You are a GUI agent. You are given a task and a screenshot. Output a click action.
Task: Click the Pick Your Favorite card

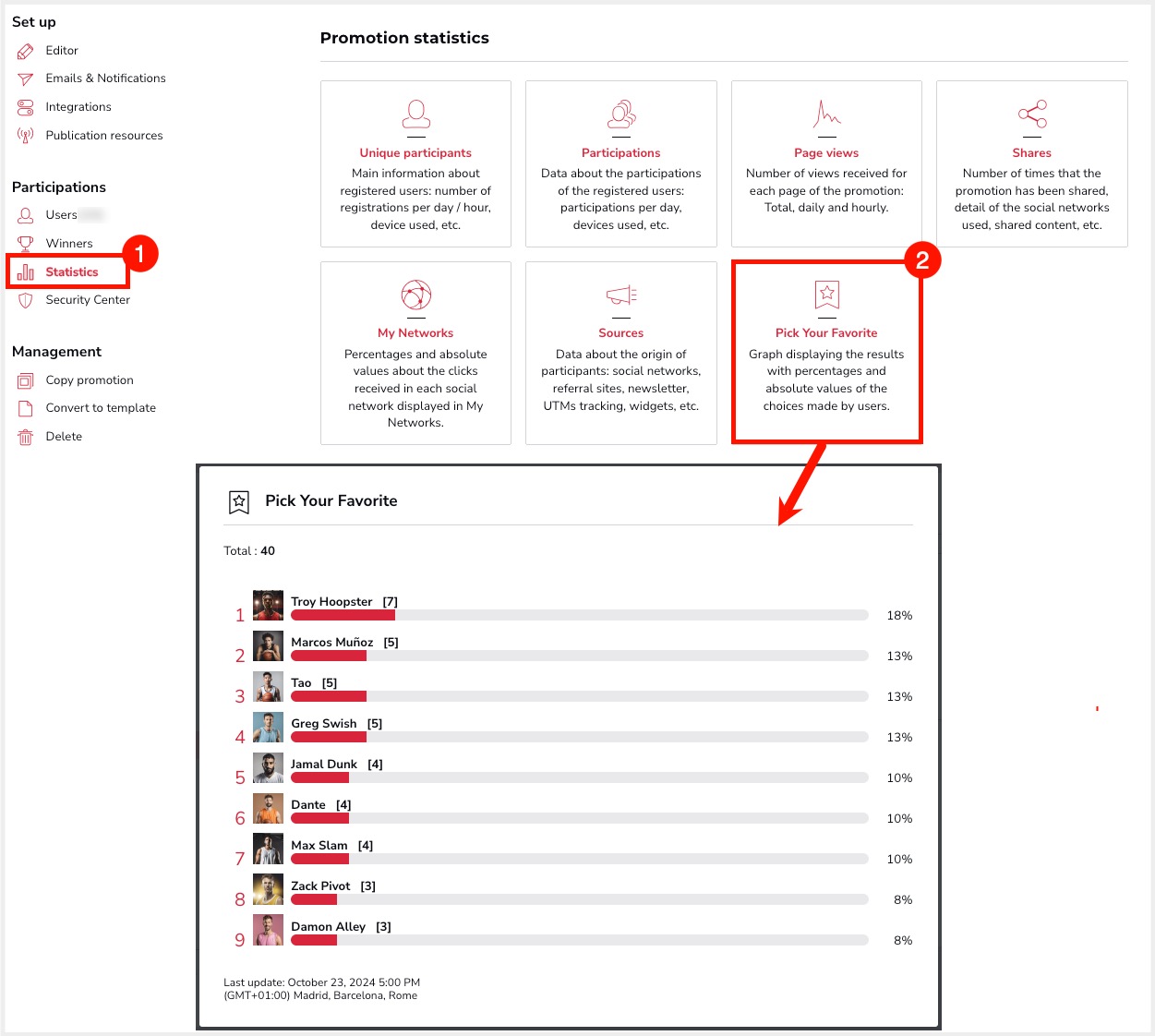point(826,353)
